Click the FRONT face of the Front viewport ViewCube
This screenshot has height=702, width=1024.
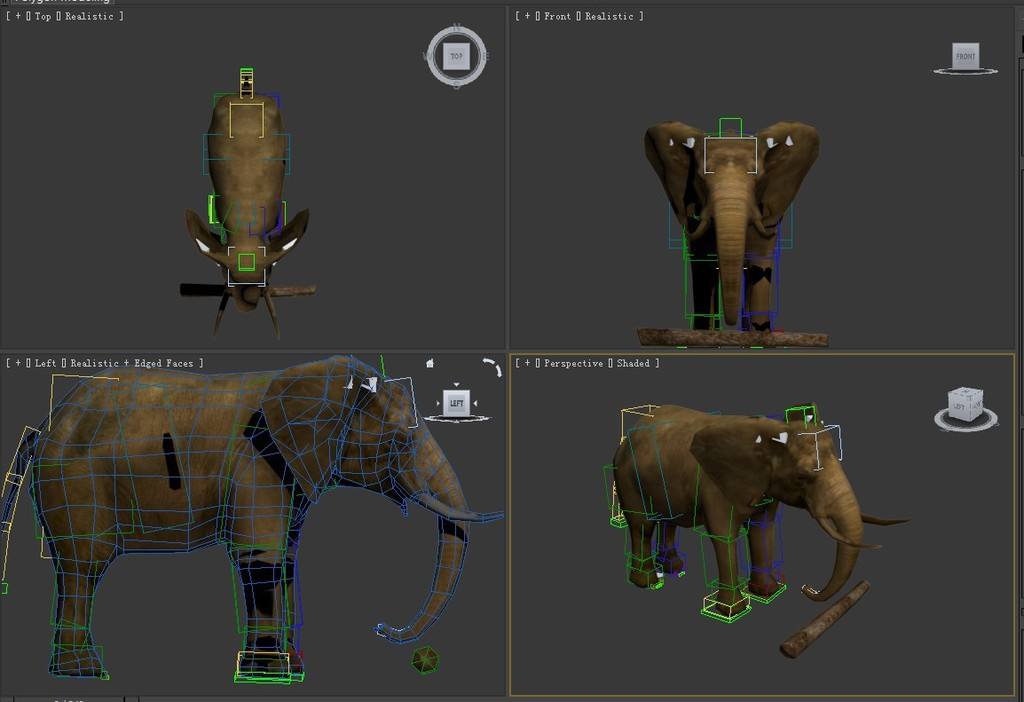[x=965, y=56]
